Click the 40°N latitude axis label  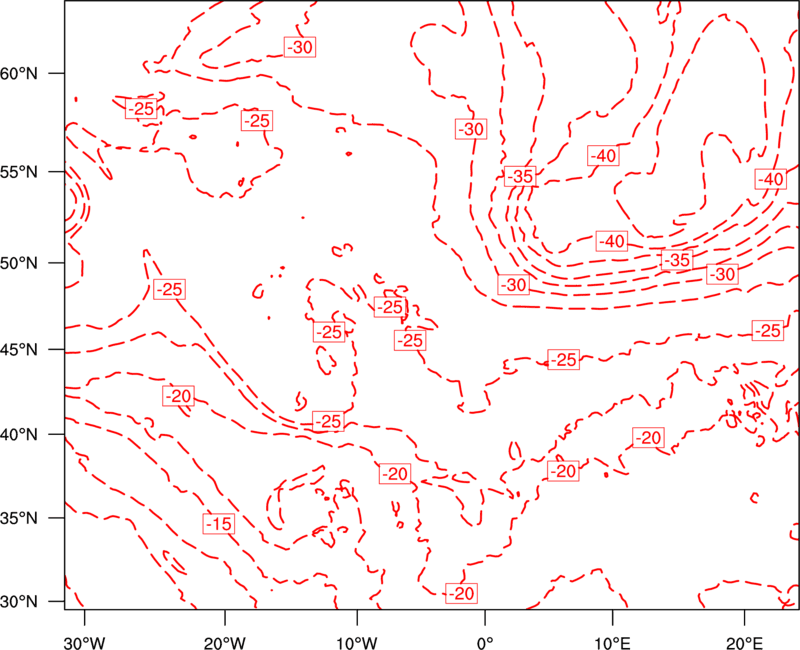[x=19, y=434]
